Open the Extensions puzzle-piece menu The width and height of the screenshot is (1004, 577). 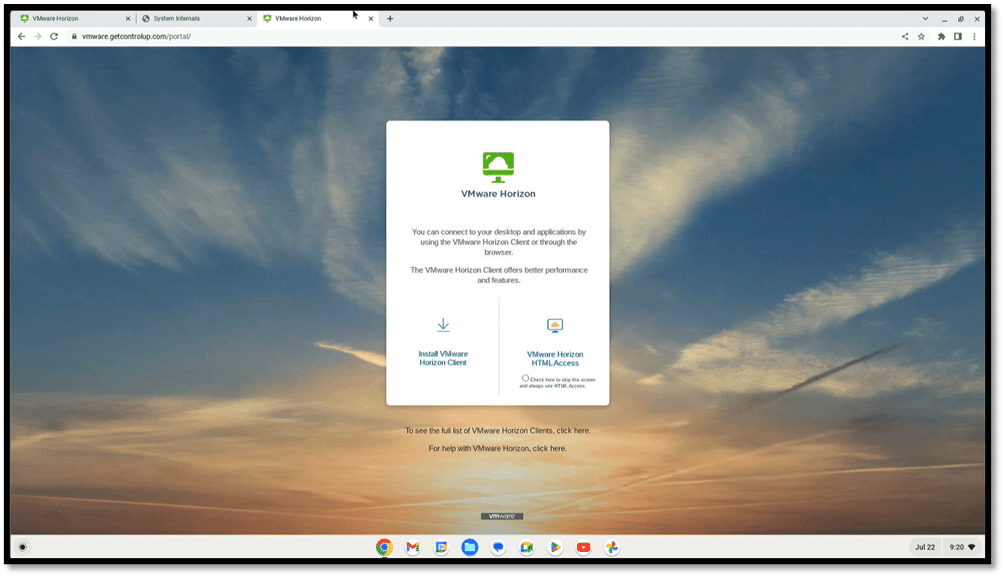tap(941, 37)
